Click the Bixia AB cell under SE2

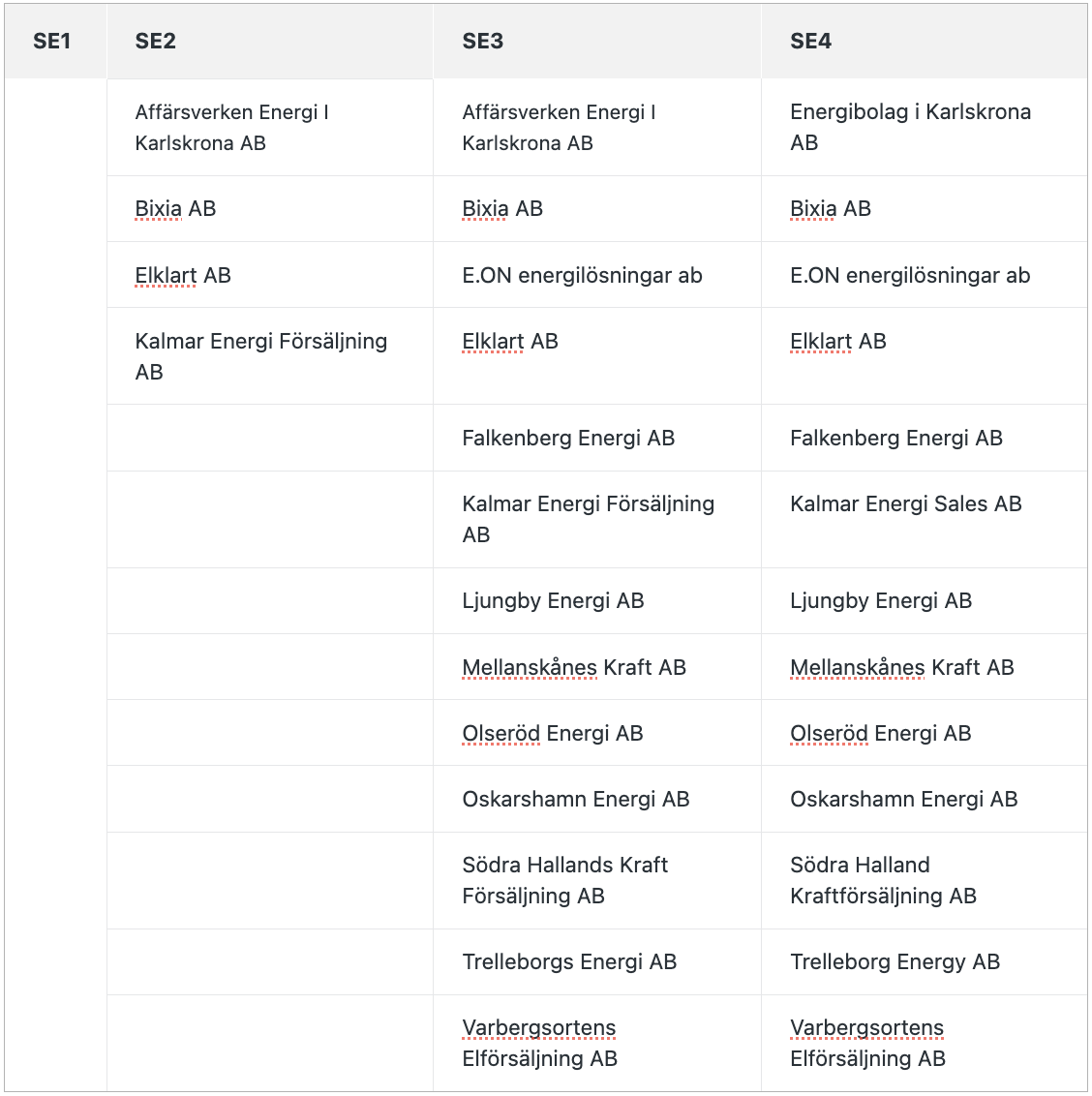point(270,209)
